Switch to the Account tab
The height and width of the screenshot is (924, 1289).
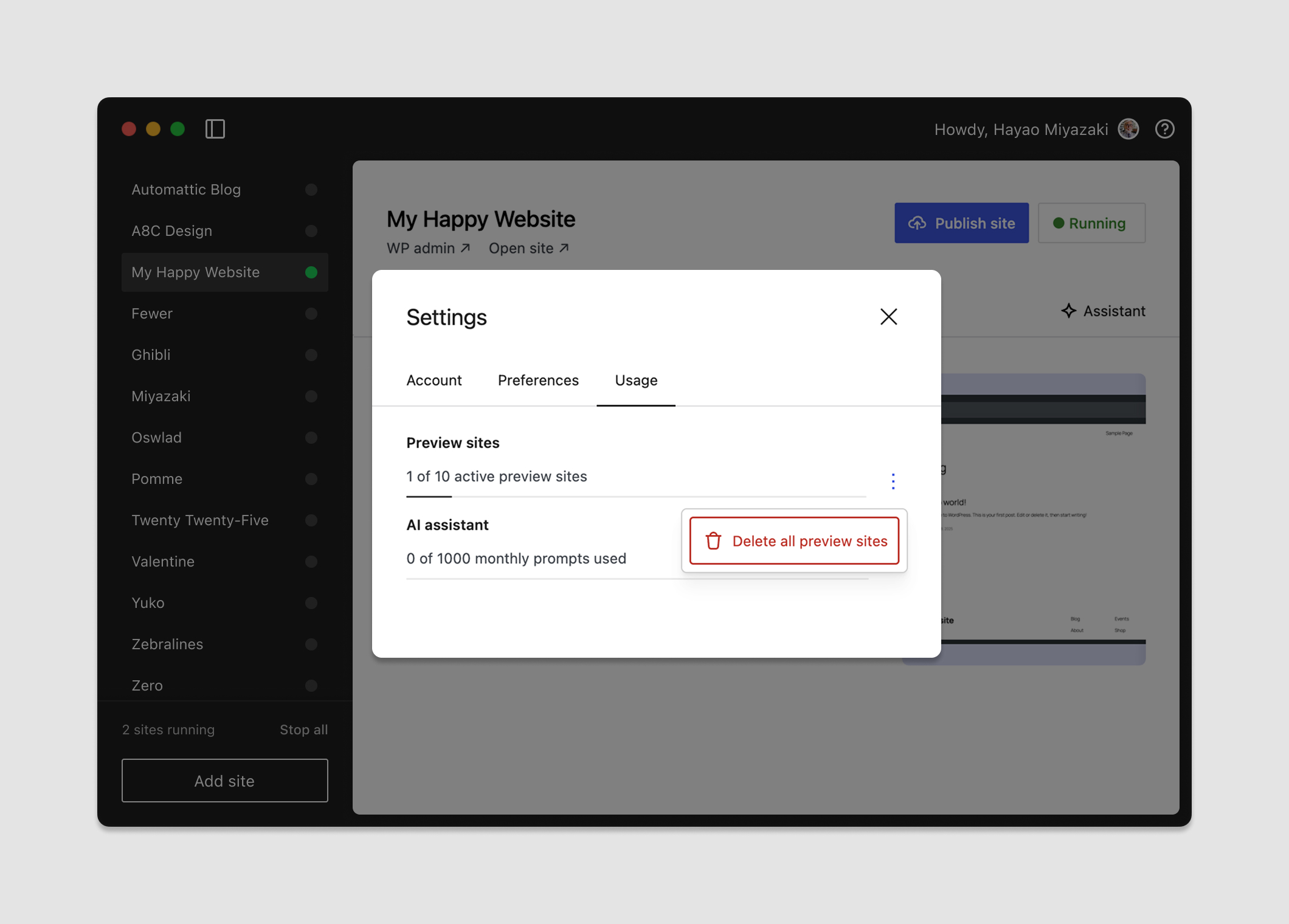(434, 381)
